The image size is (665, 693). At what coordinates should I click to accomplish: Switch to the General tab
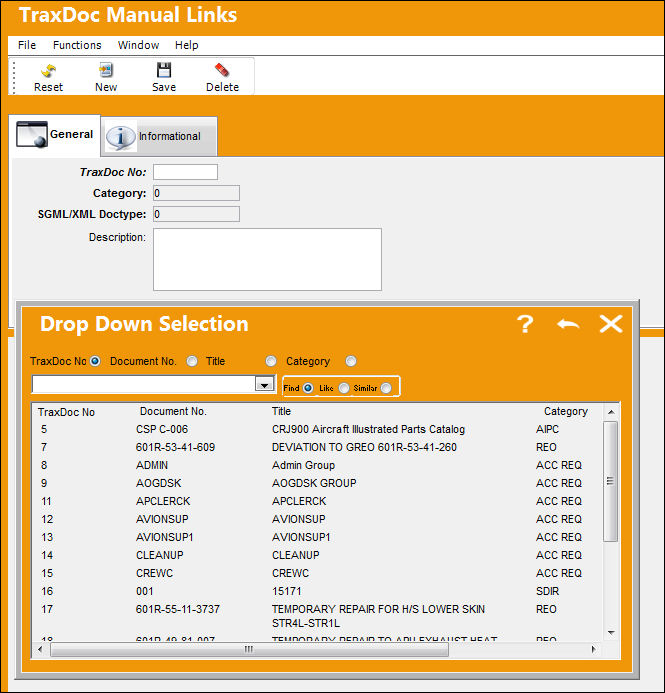(54, 135)
